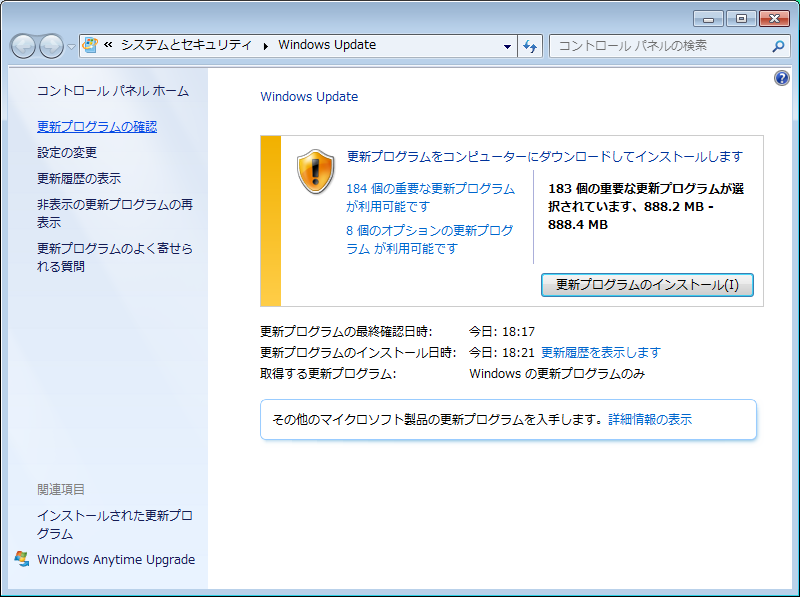This screenshot has height=597, width=800.
Task: Open the 184 important updates link
Action: click(431, 197)
